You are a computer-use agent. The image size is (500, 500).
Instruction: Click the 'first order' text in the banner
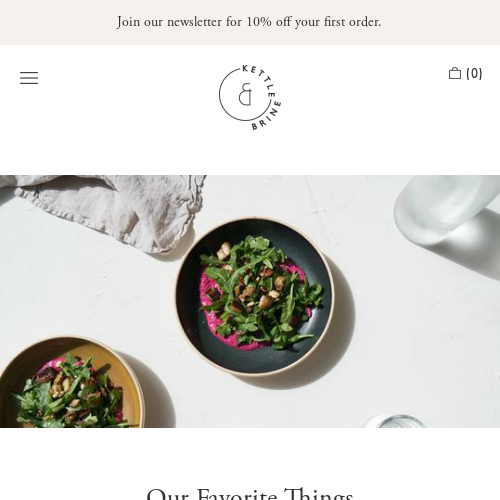(x=352, y=22)
